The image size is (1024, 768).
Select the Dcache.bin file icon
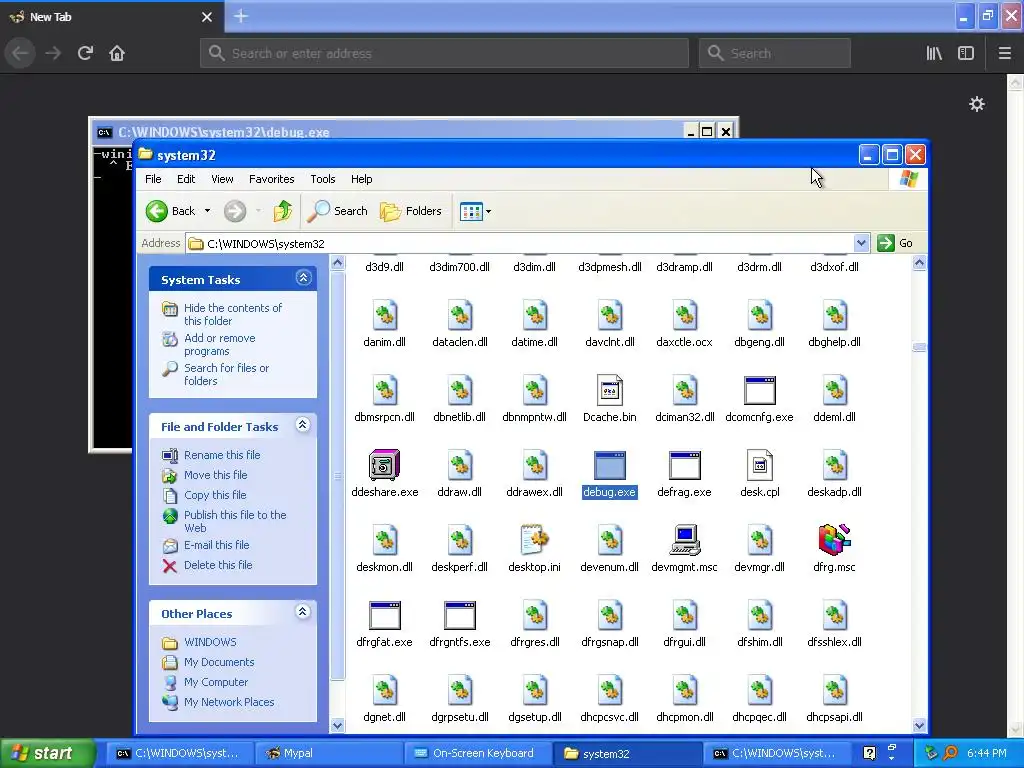[609, 390]
